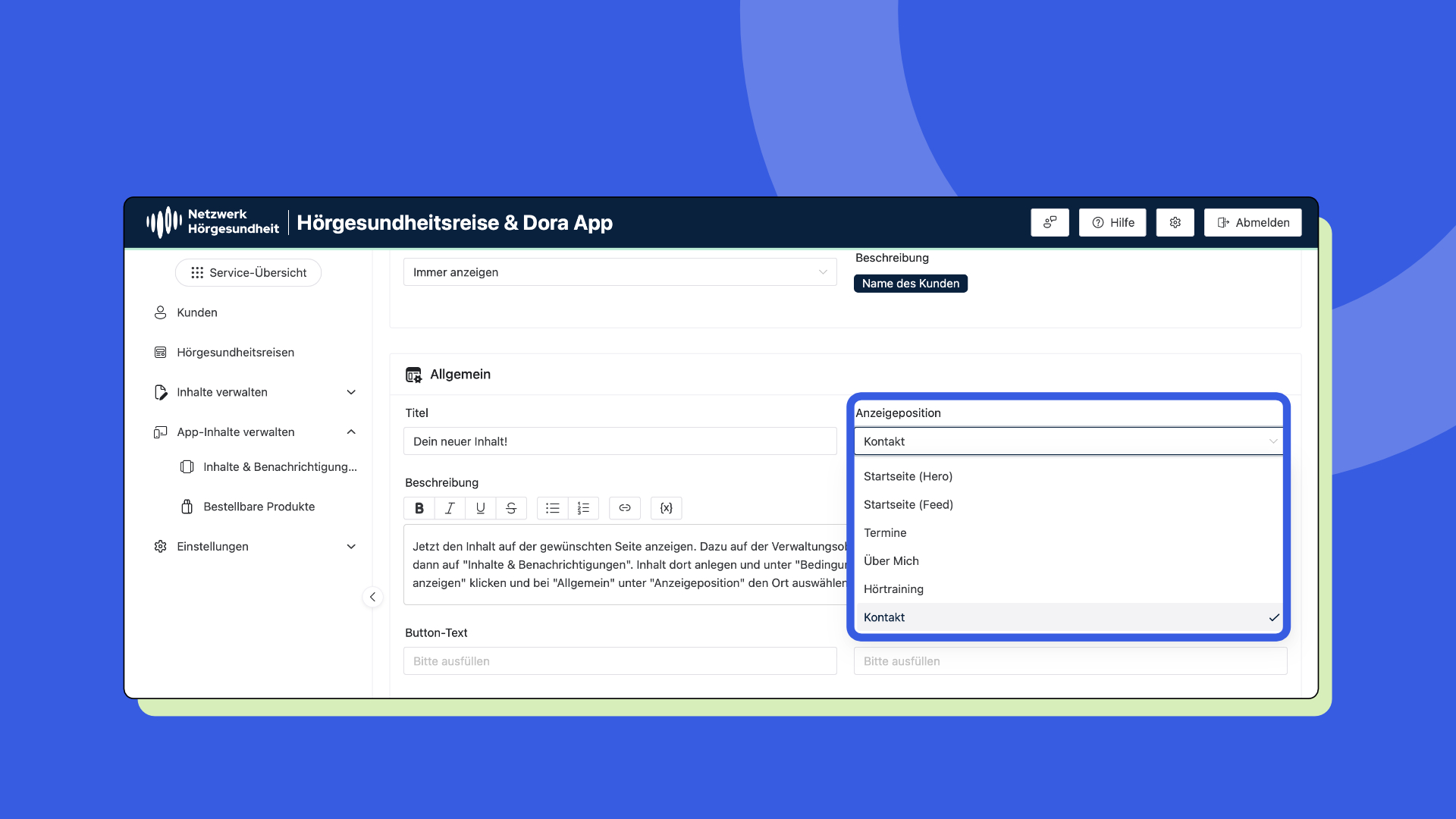This screenshot has width=1456, height=819.
Task: Insert a variable placeholder {x}
Action: pos(667,508)
